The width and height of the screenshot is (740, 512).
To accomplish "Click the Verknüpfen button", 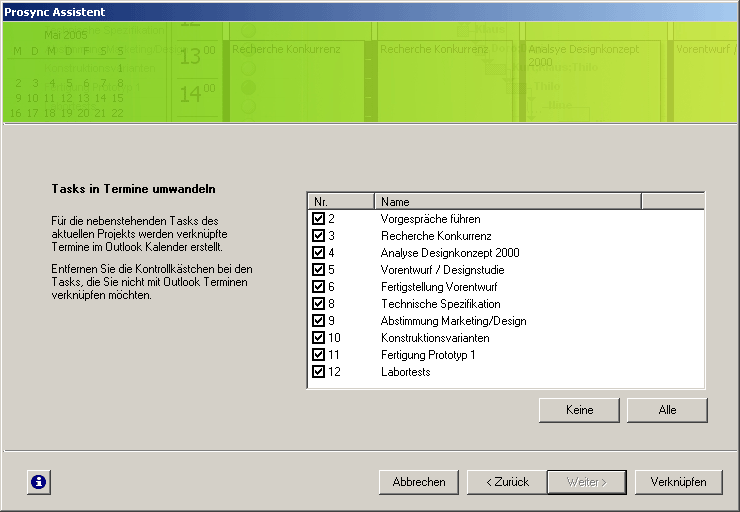I will [678, 482].
